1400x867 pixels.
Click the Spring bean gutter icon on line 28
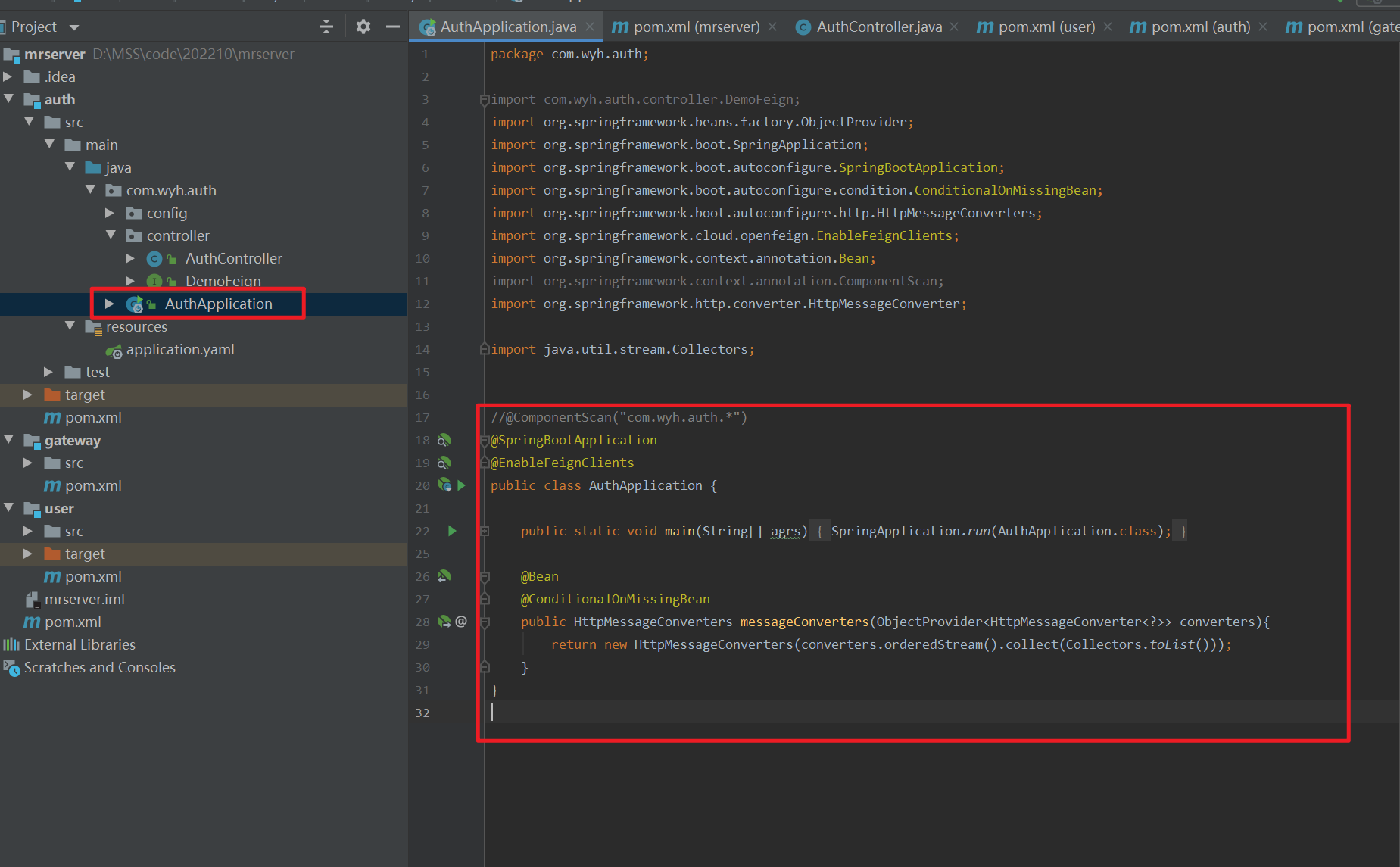[444, 622]
